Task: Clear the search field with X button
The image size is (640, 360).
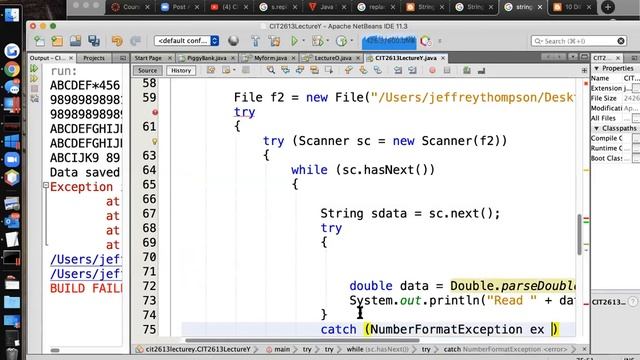Action: (x=621, y=41)
